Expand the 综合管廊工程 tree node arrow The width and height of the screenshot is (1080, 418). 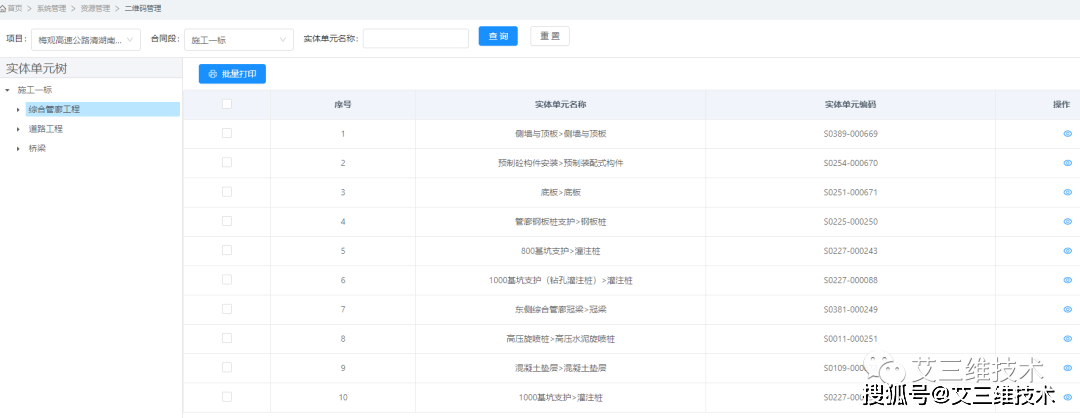[18, 109]
